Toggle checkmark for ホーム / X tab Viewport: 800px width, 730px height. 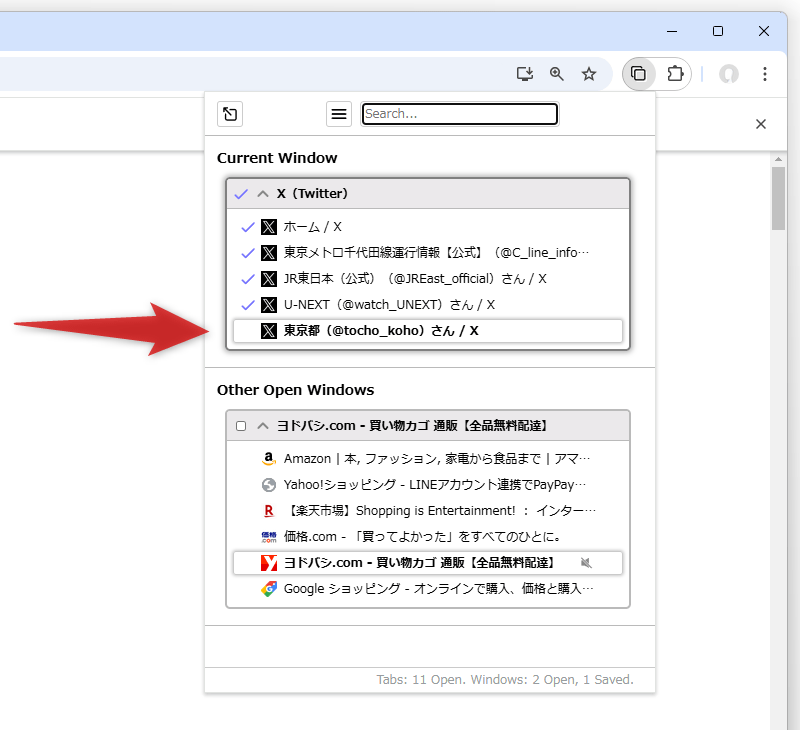(247, 227)
